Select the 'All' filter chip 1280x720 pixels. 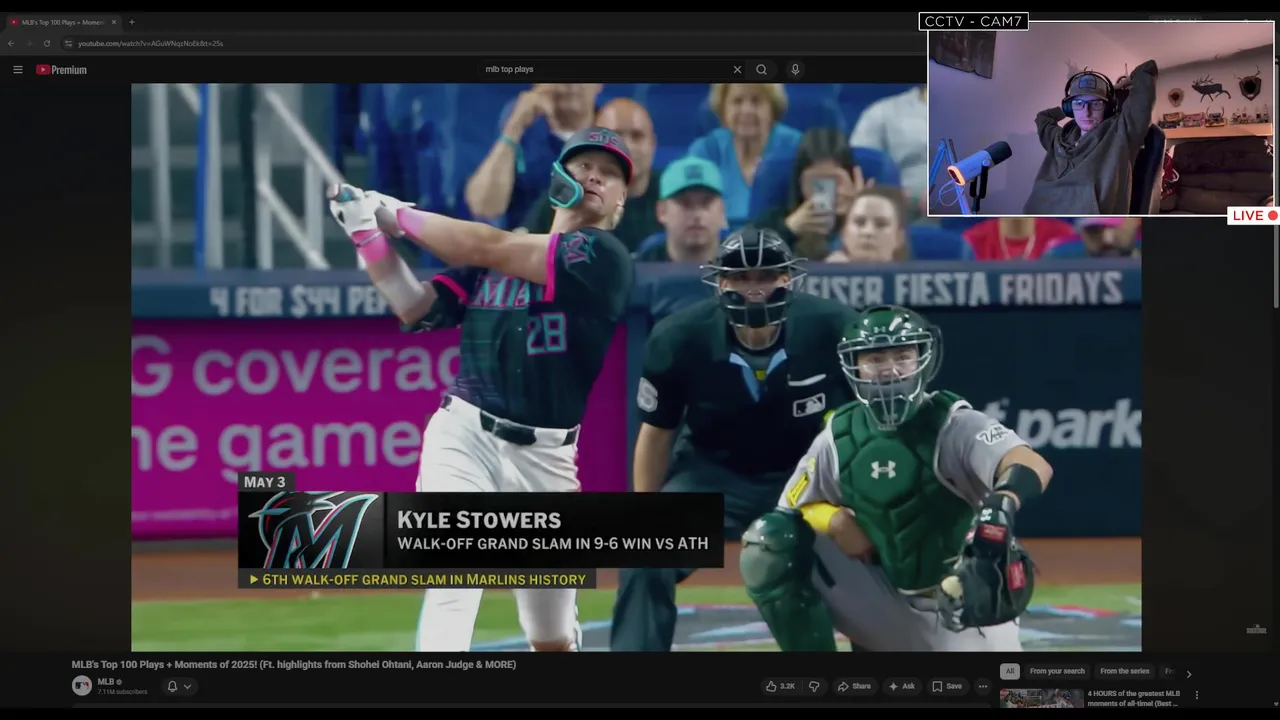[1010, 671]
